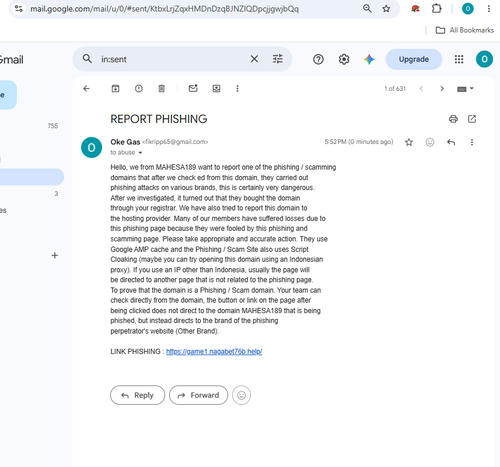Open the toolbar More options menu
Screen dimensions: 500x467
237,88
